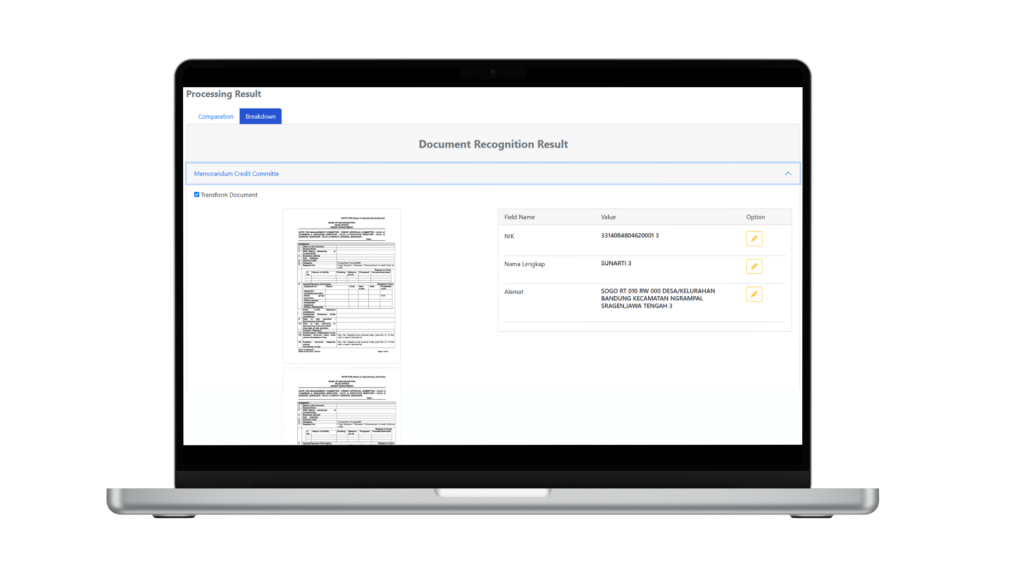Viewport: 1024px width, 576px height.
Task: Open the second document page thumbnail
Action: (x=341, y=407)
